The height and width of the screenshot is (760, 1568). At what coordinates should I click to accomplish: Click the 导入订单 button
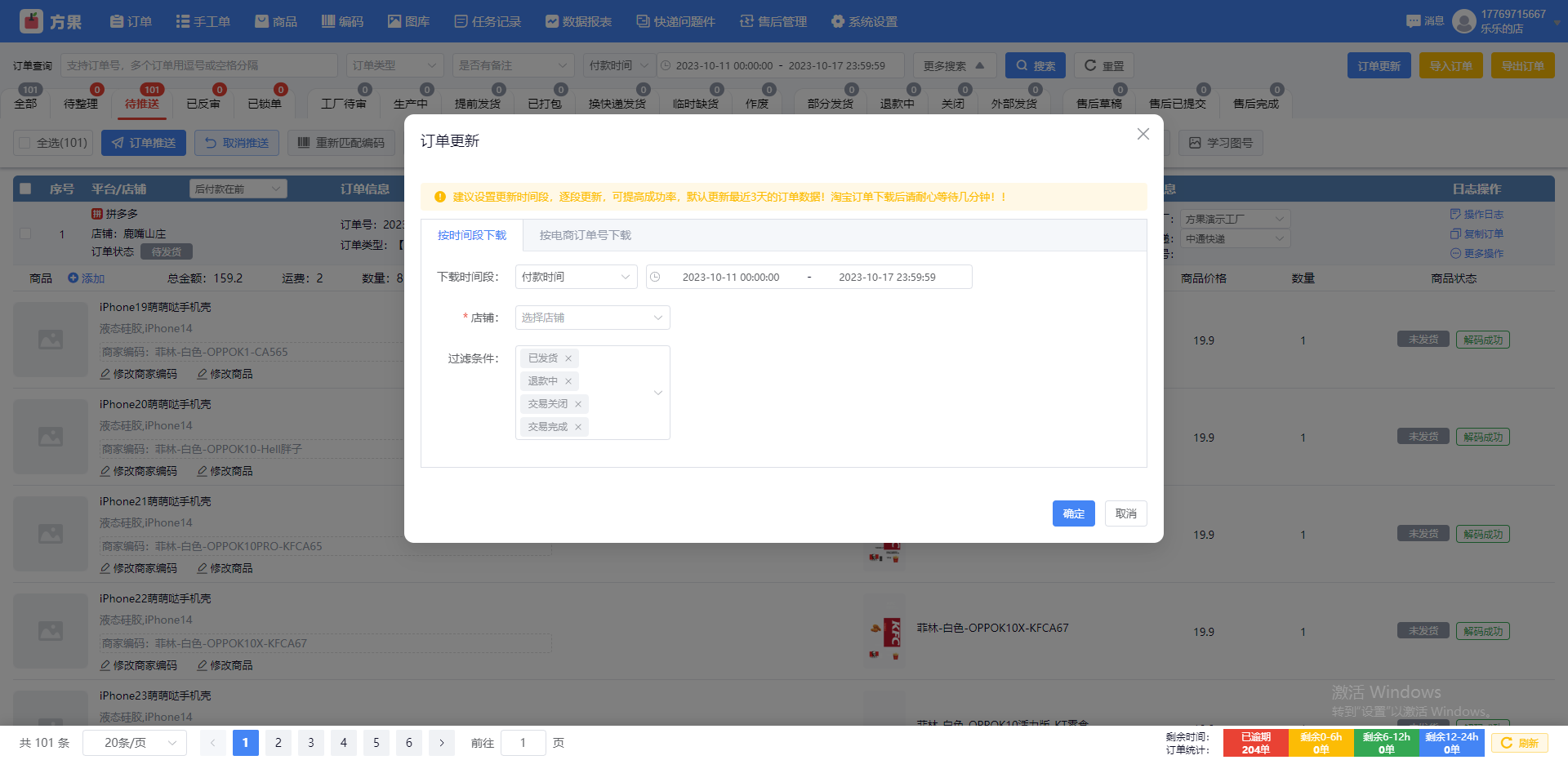[1451, 65]
